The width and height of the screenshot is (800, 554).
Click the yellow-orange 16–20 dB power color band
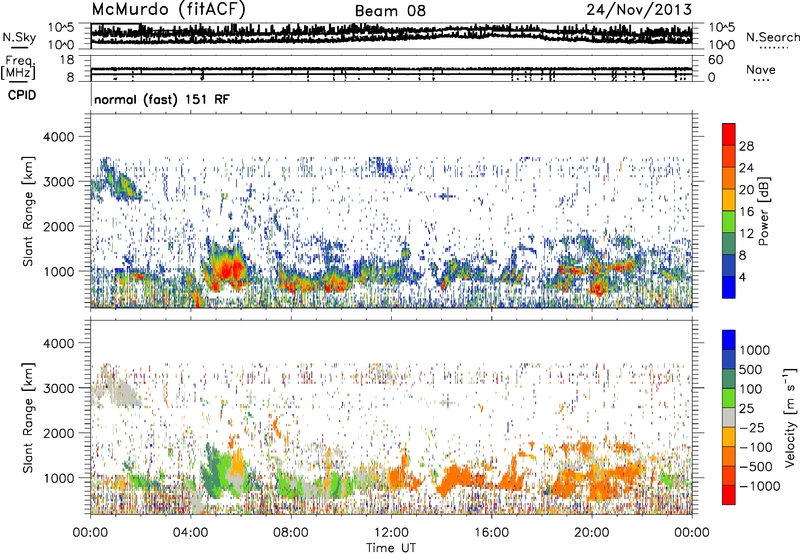(729, 199)
